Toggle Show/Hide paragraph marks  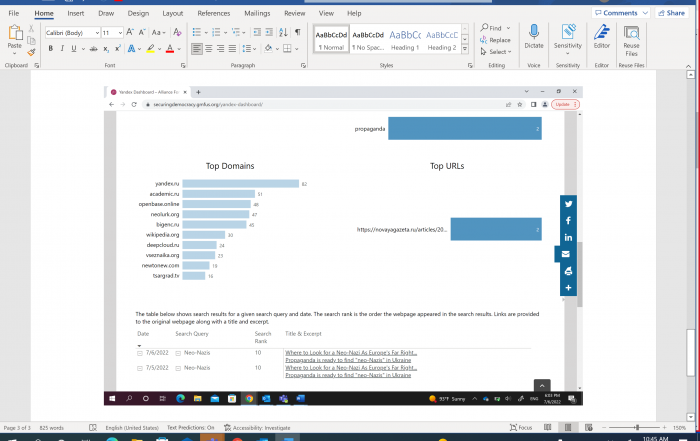point(298,32)
